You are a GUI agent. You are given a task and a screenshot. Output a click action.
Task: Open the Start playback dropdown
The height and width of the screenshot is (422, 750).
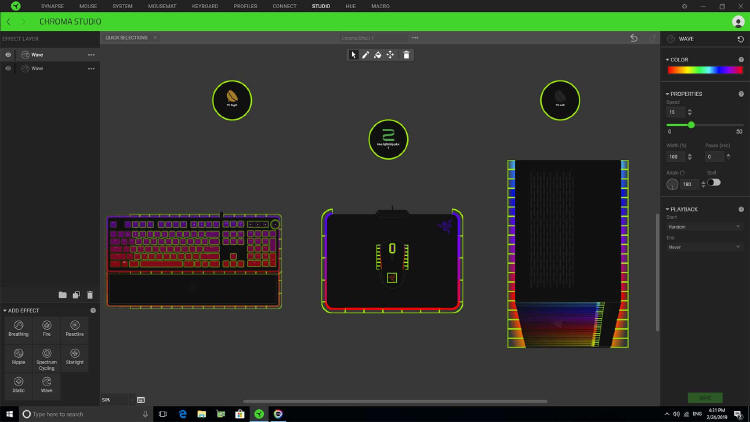(x=704, y=227)
